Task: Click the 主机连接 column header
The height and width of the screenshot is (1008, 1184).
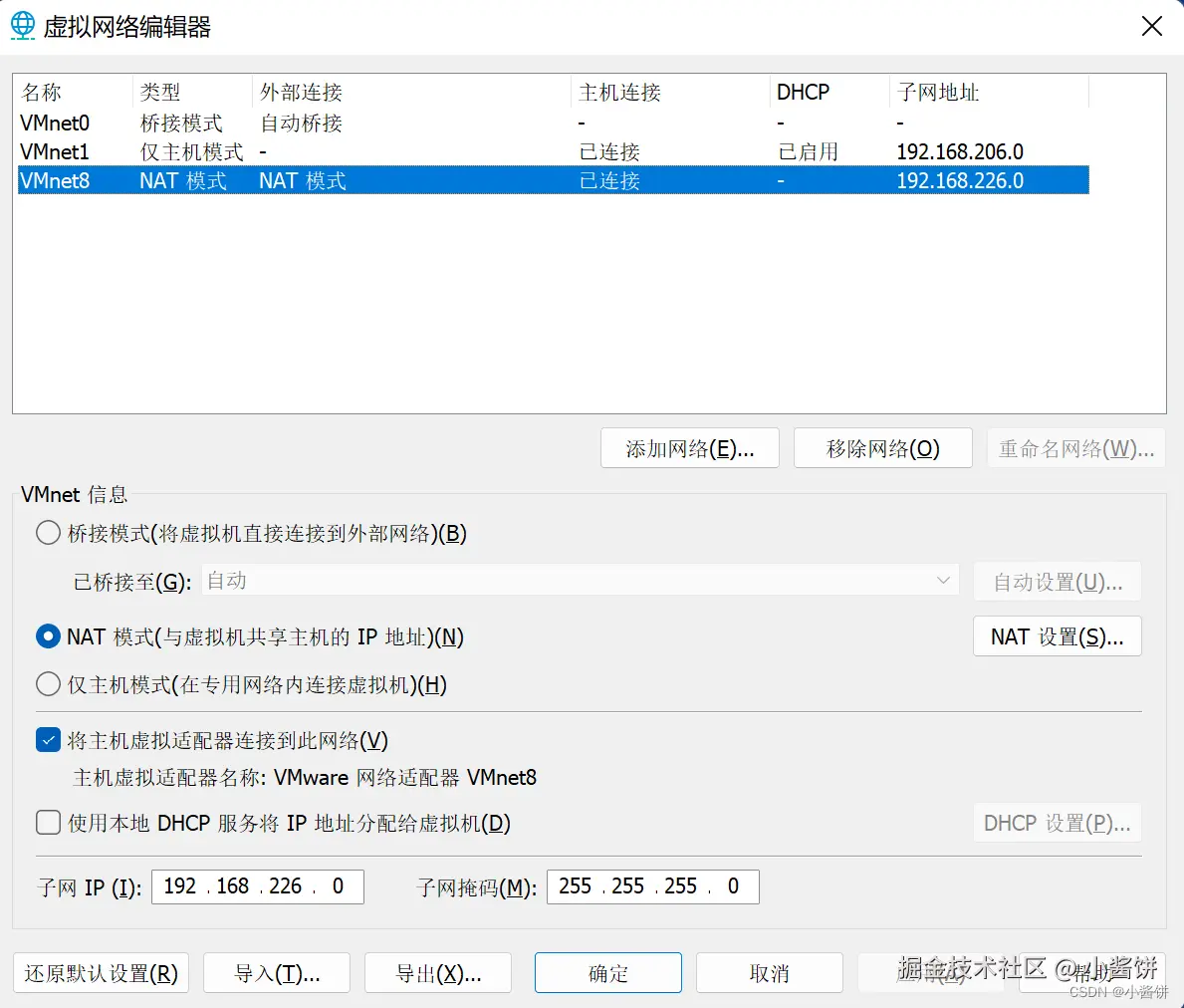Action: [670, 92]
